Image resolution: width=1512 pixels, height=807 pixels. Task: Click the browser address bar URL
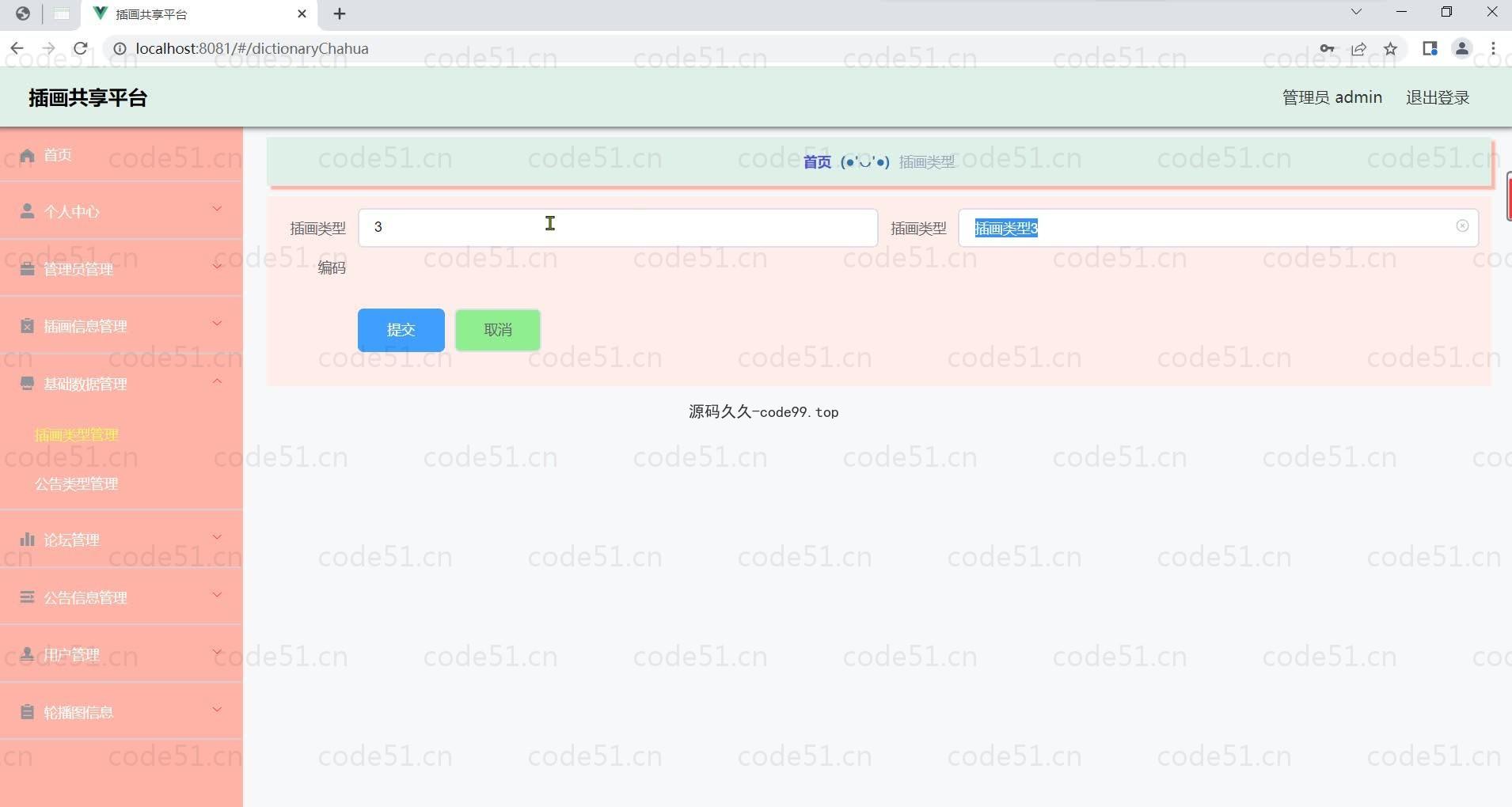point(252,48)
